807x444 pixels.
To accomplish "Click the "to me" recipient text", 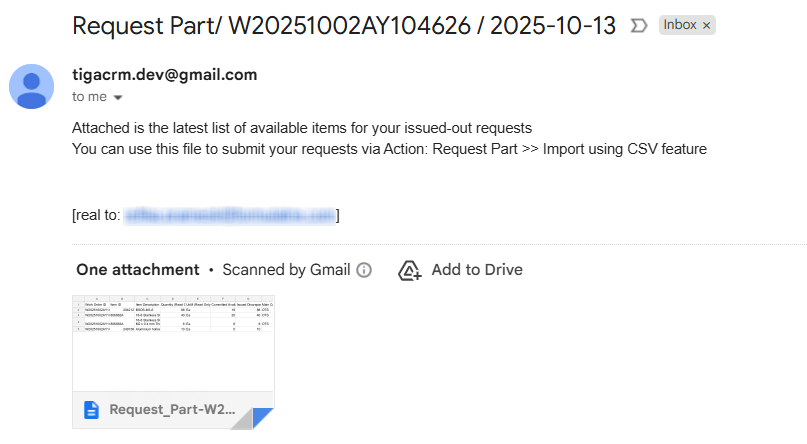I will click(x=89, y=97).
